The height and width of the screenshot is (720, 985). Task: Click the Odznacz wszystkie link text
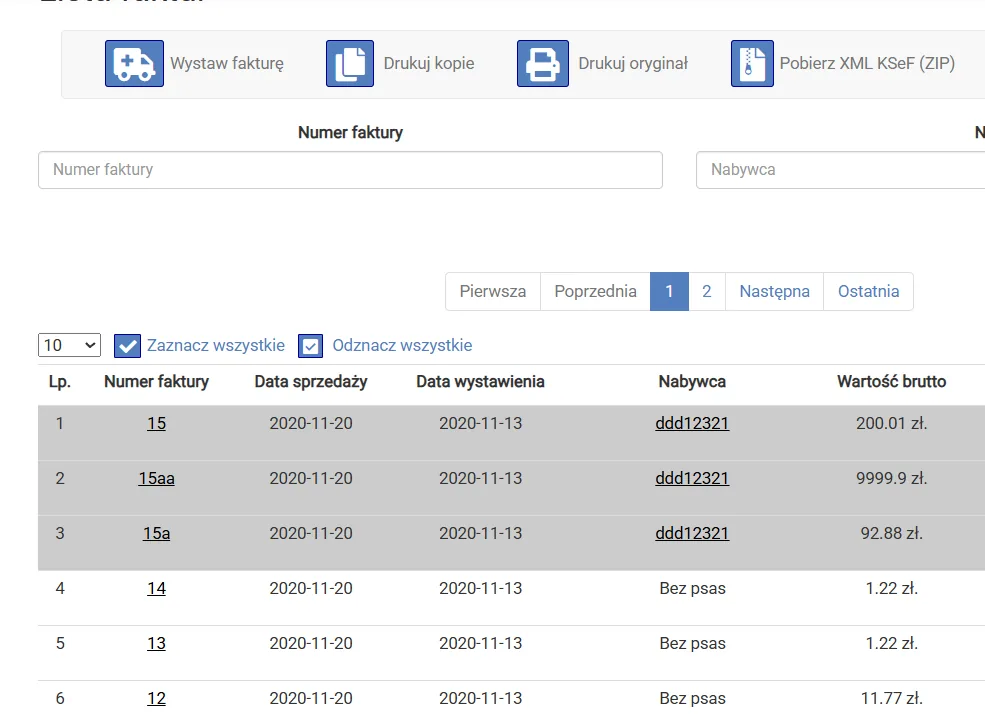click(x=402, y=346)
